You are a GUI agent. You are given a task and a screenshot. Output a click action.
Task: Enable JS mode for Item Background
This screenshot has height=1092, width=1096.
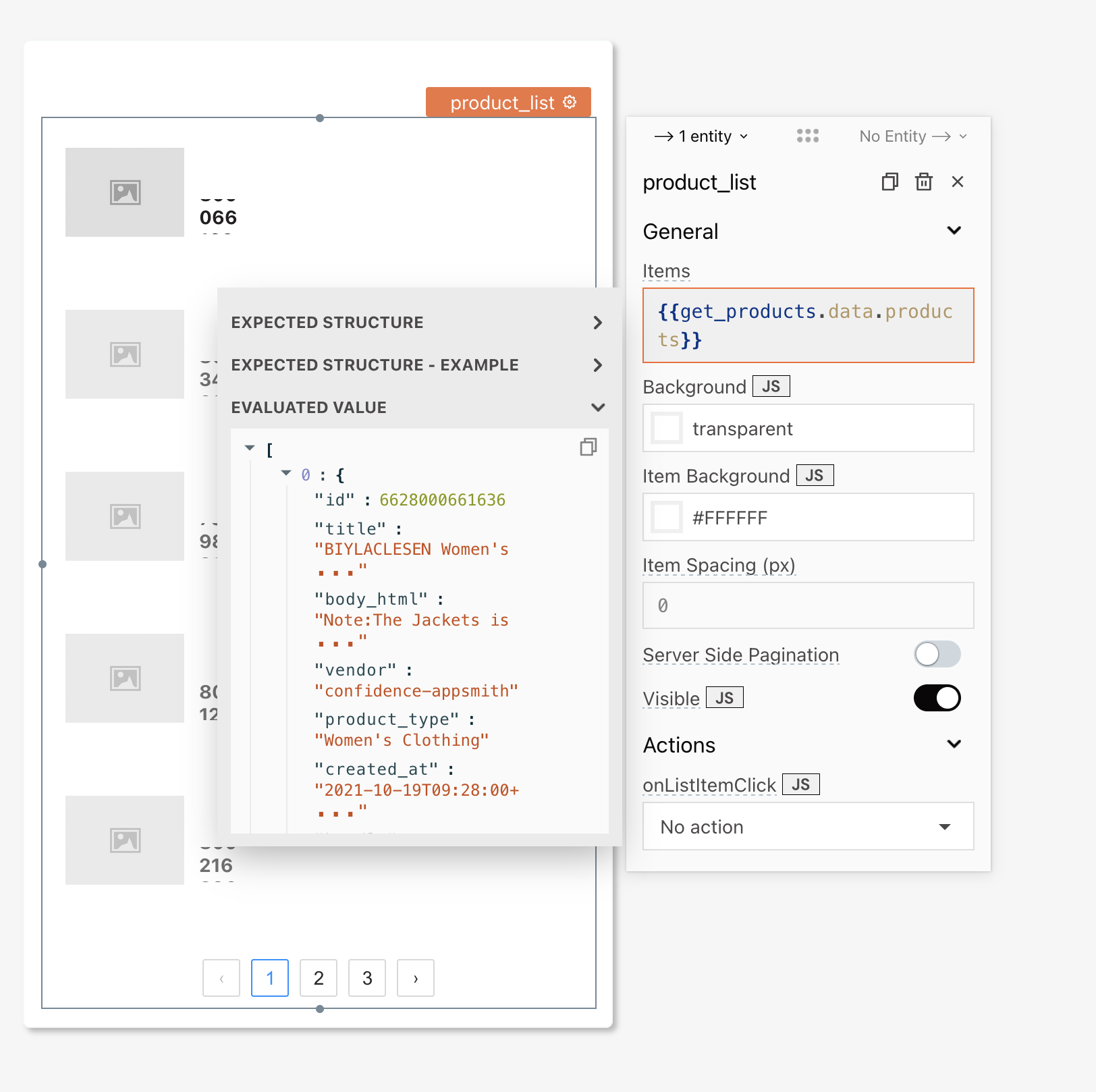[x=815, y=475]
